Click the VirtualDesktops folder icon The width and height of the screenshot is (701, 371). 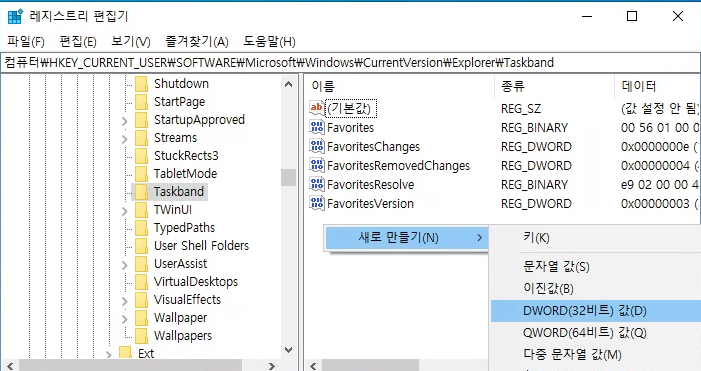point(141,282)
